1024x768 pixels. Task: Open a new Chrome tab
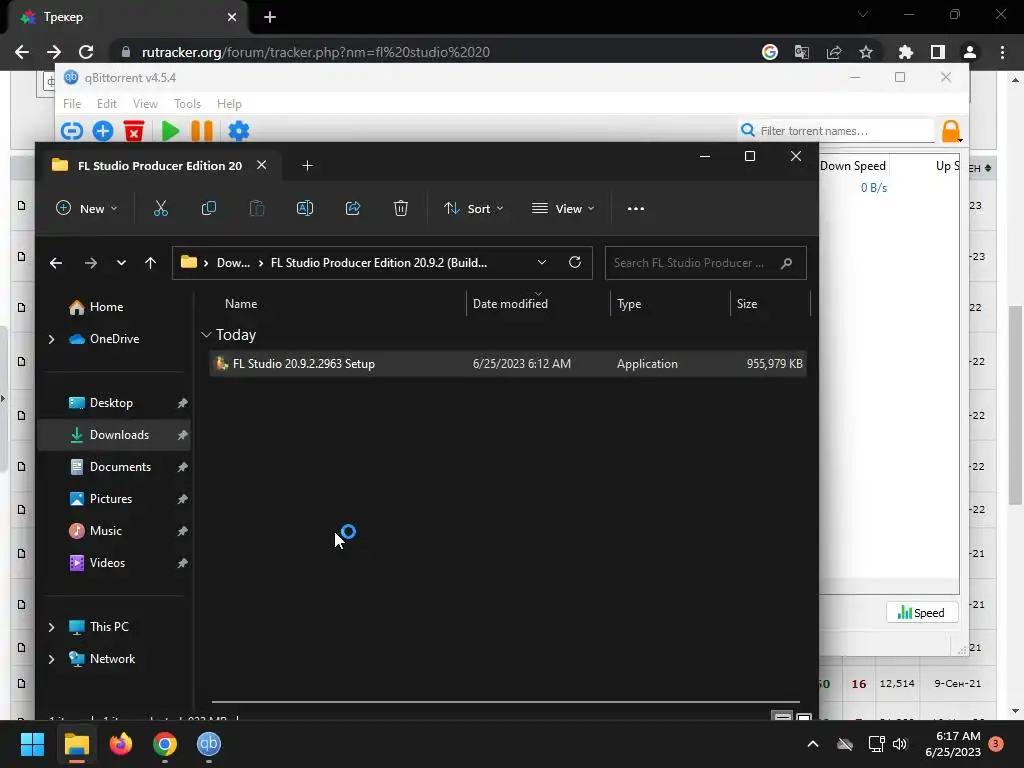point(270,17)
